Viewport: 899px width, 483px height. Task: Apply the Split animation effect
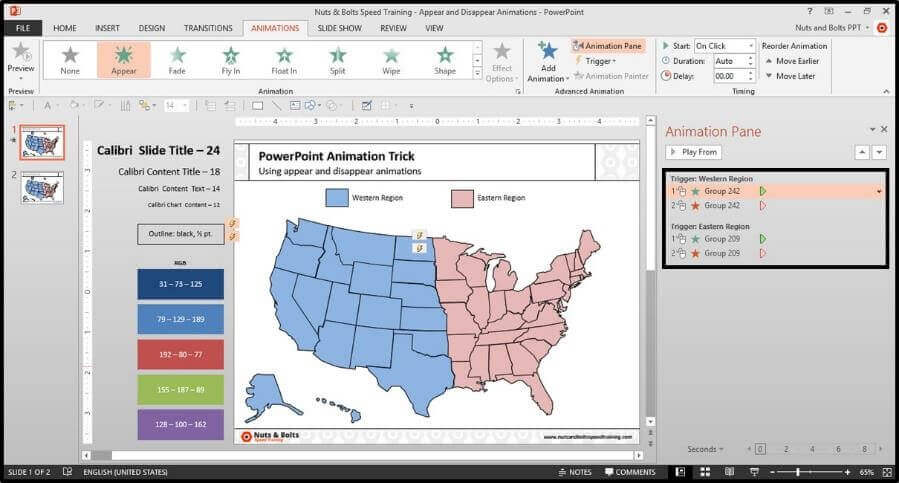point(338,60)
